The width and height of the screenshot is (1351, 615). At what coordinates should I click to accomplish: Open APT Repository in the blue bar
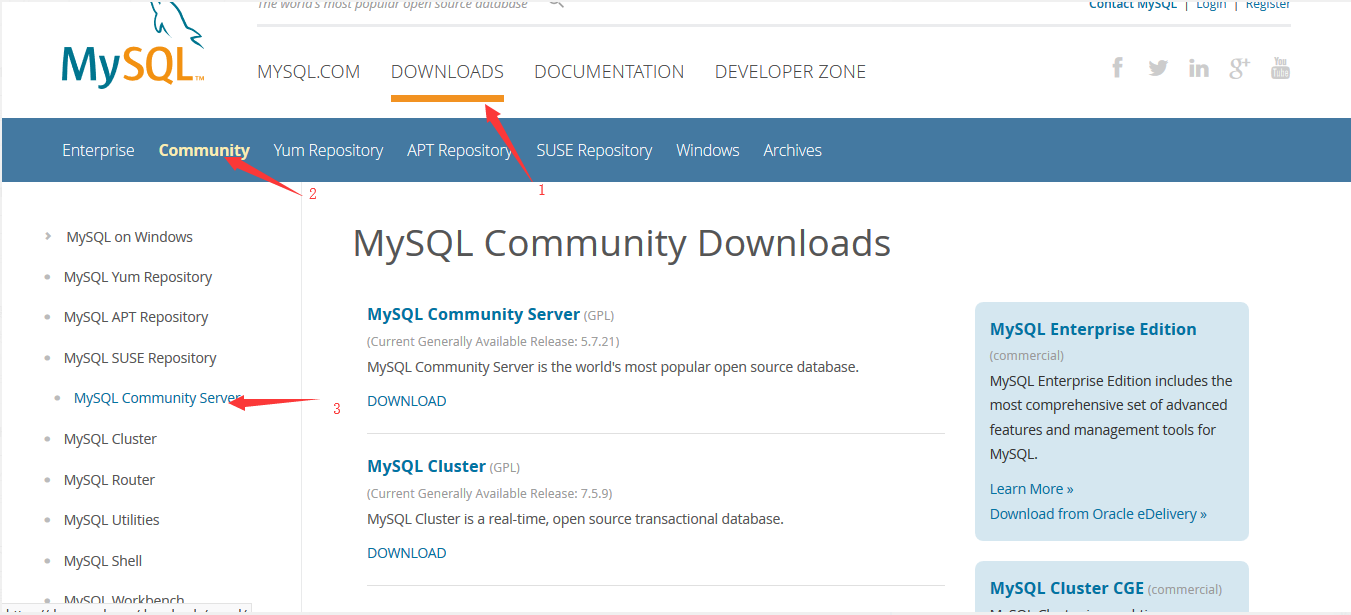point(459,150)
